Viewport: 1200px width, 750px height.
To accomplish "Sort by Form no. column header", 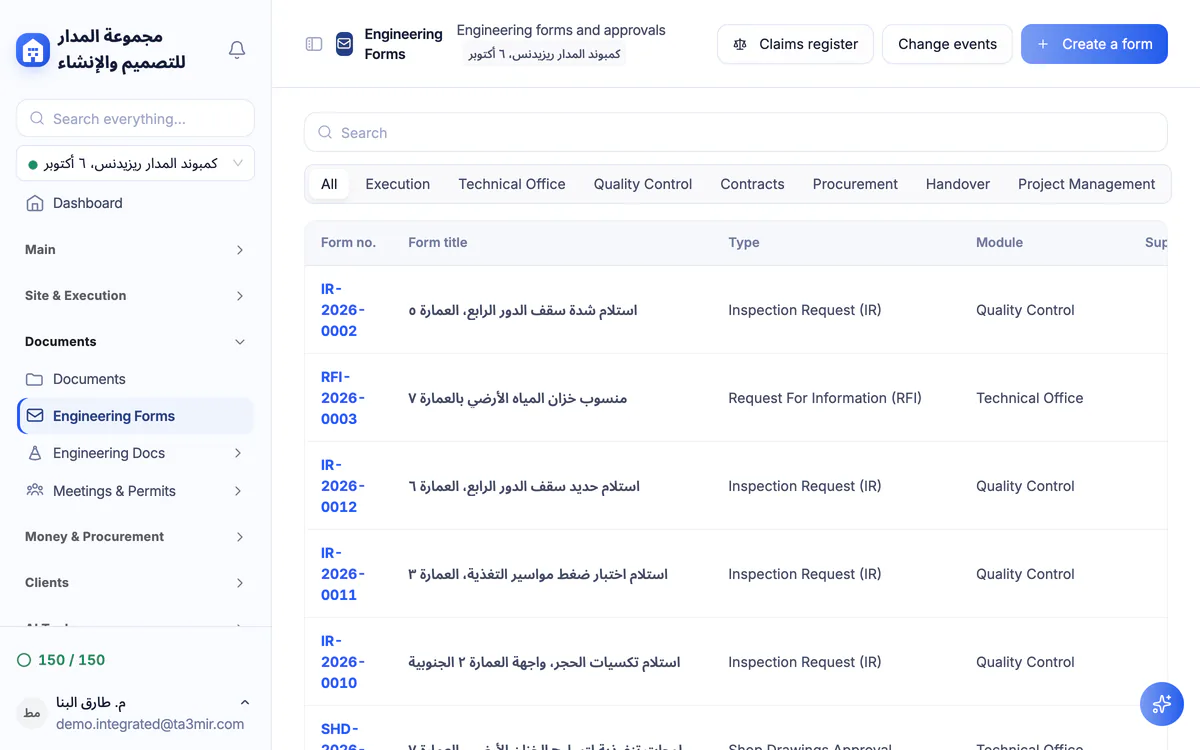I will pos(348,242).
